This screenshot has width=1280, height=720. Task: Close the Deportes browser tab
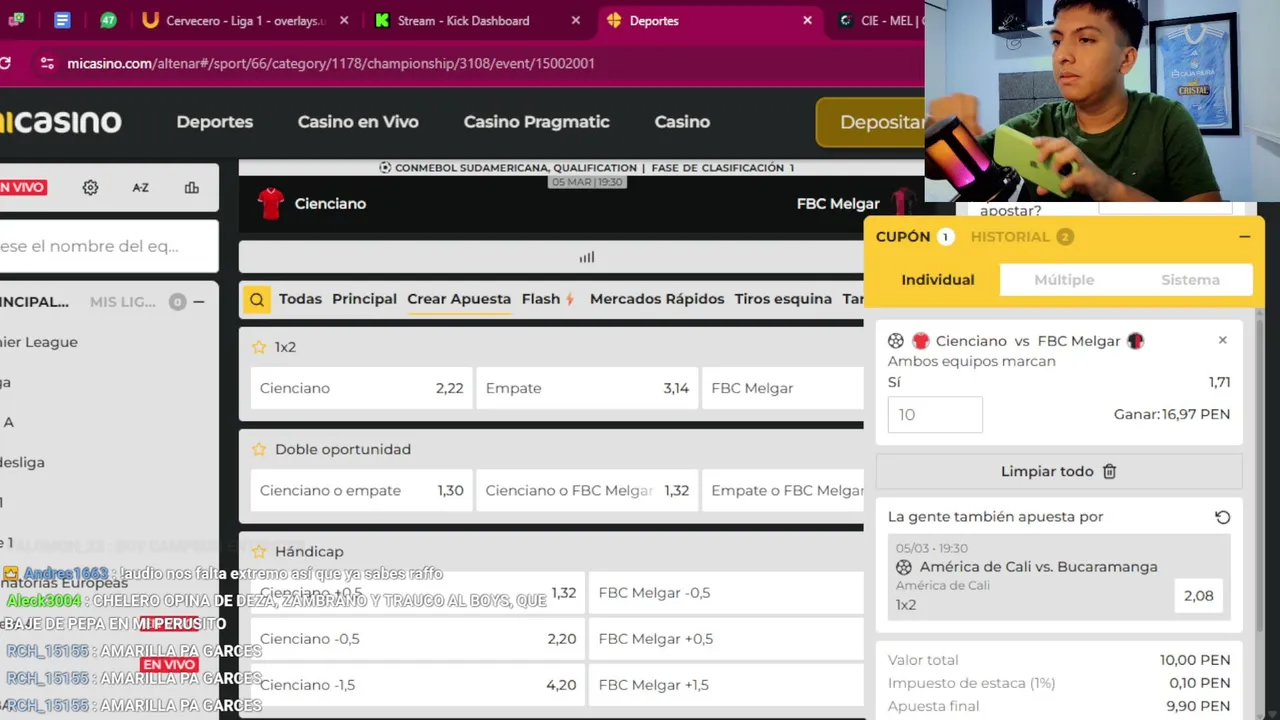807,20
